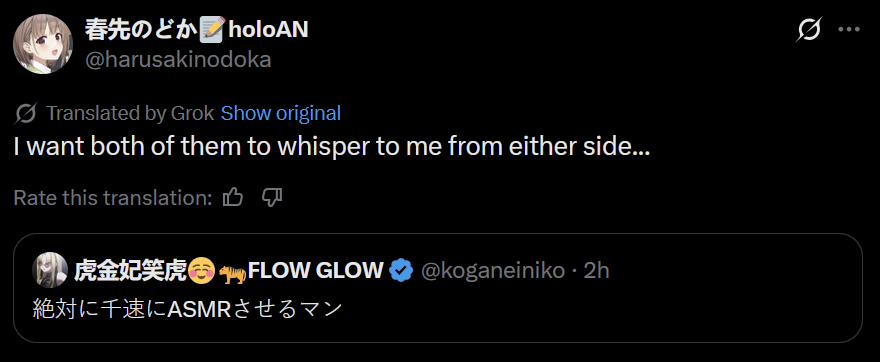Click the memo emoji in display name

click(x=214, y=30)
